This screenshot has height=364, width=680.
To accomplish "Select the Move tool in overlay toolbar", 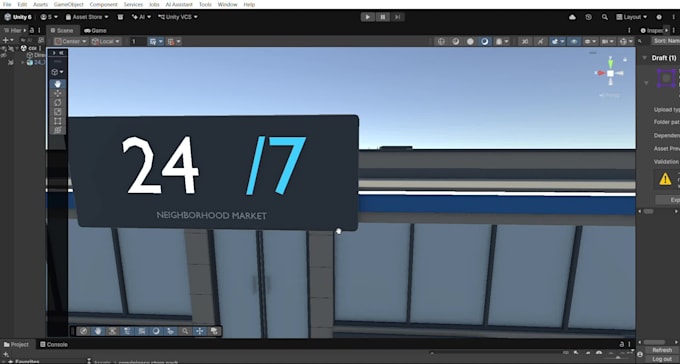I will click(x=58, y=93).
